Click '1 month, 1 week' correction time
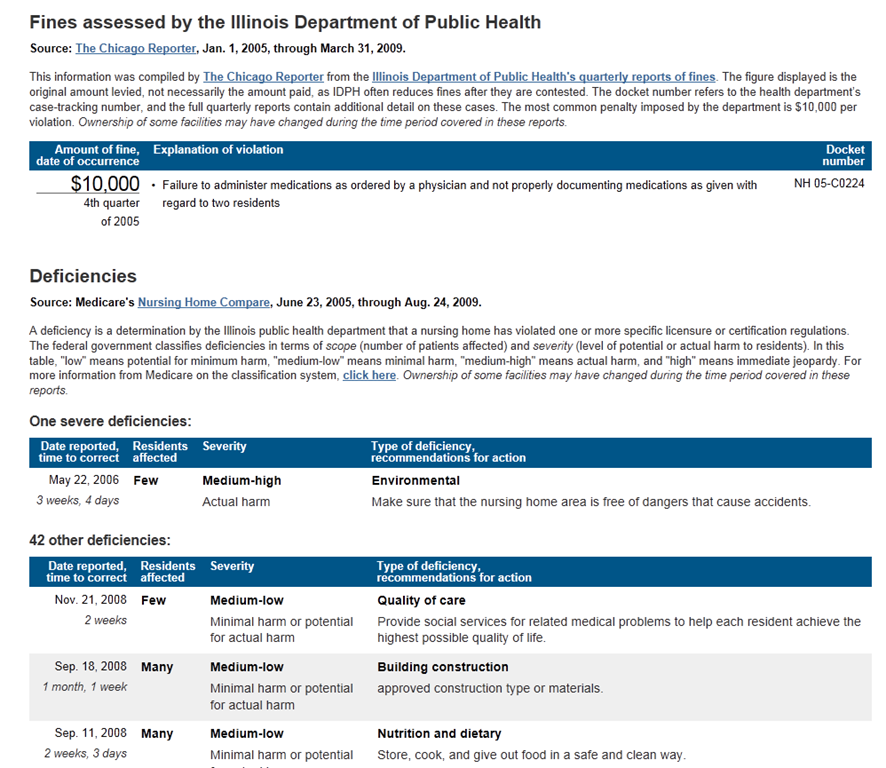 pos(85,687)
